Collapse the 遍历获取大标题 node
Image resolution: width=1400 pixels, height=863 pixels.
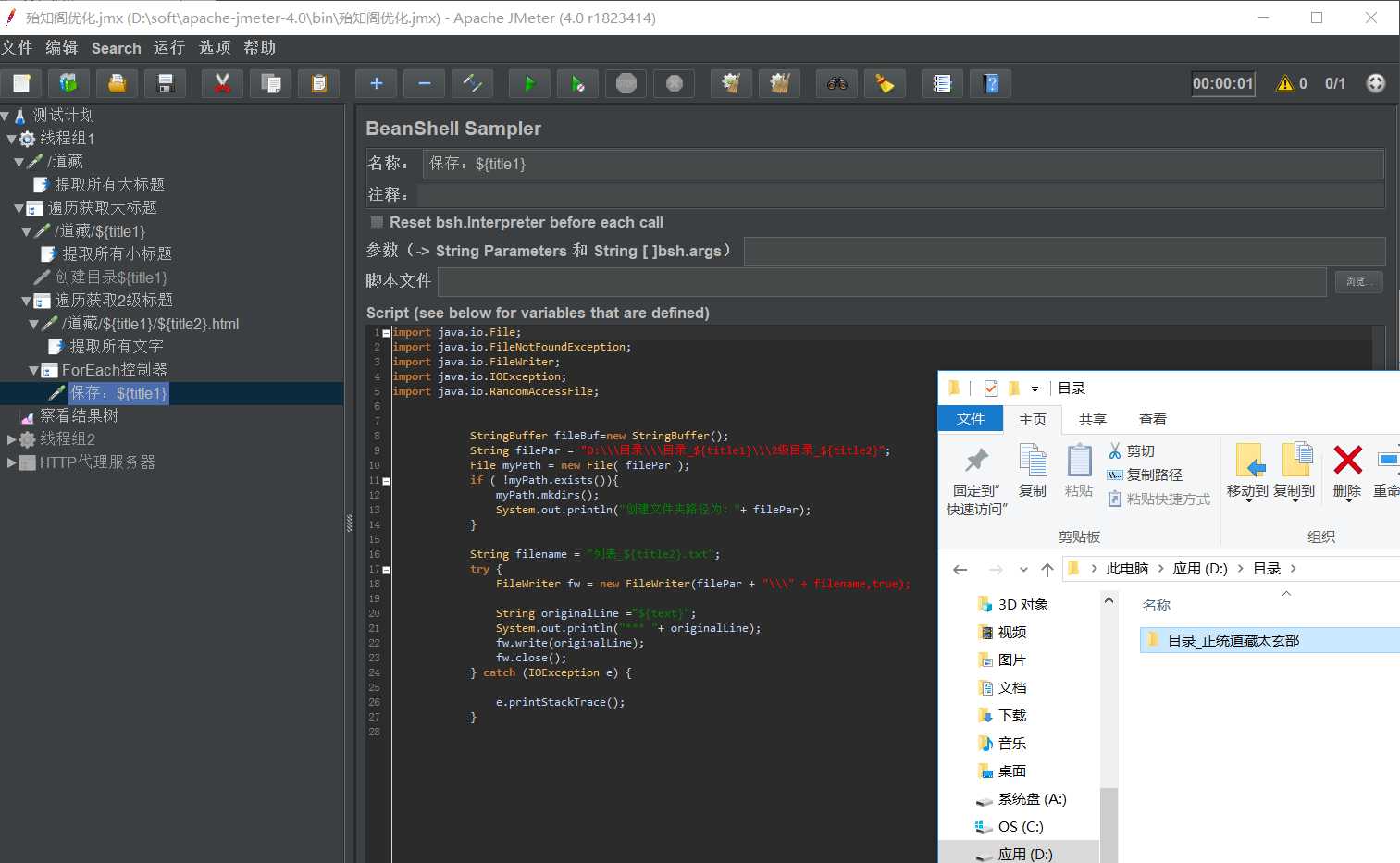point(19,208)
